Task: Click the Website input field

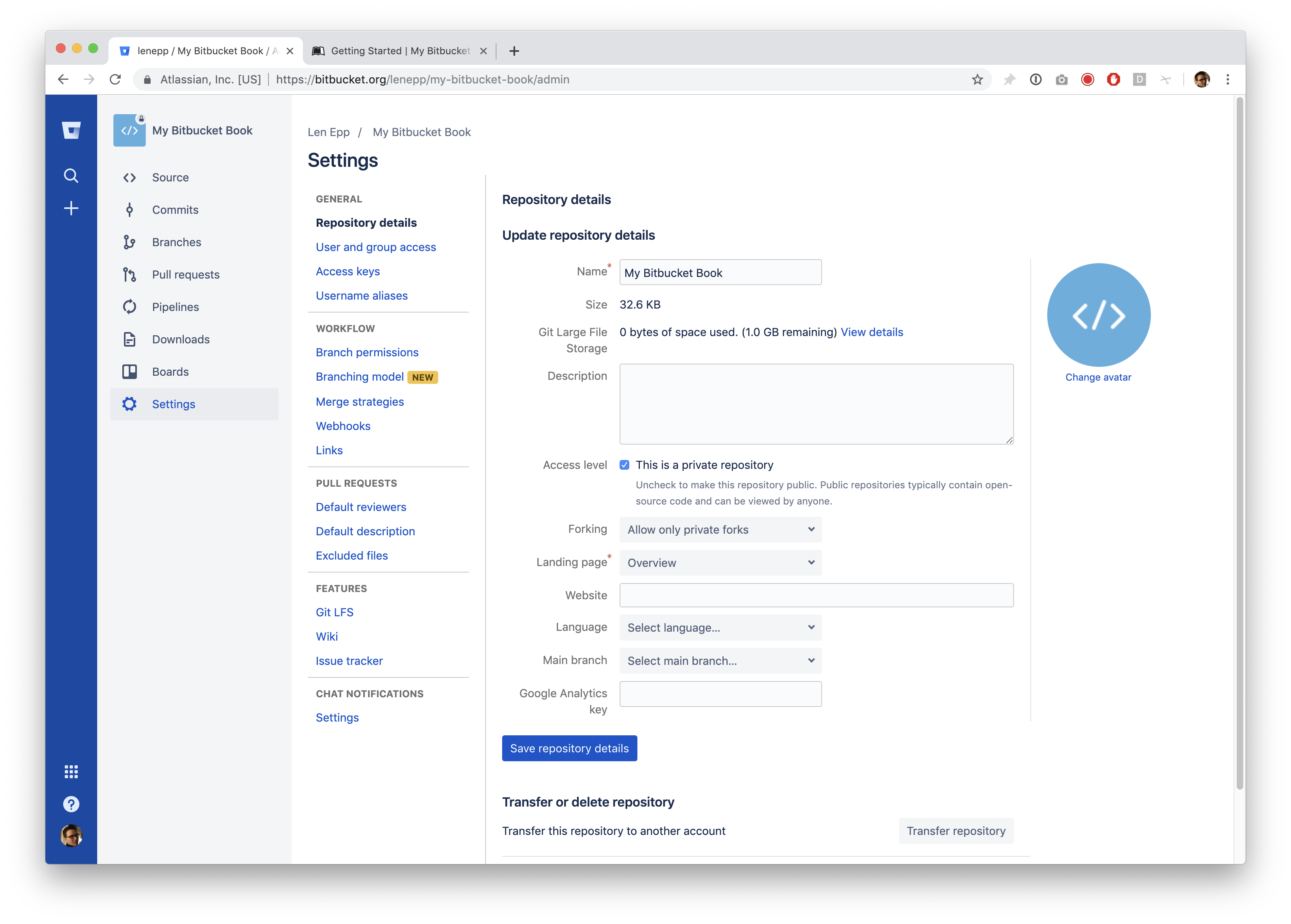Action: tap(816, 595)
